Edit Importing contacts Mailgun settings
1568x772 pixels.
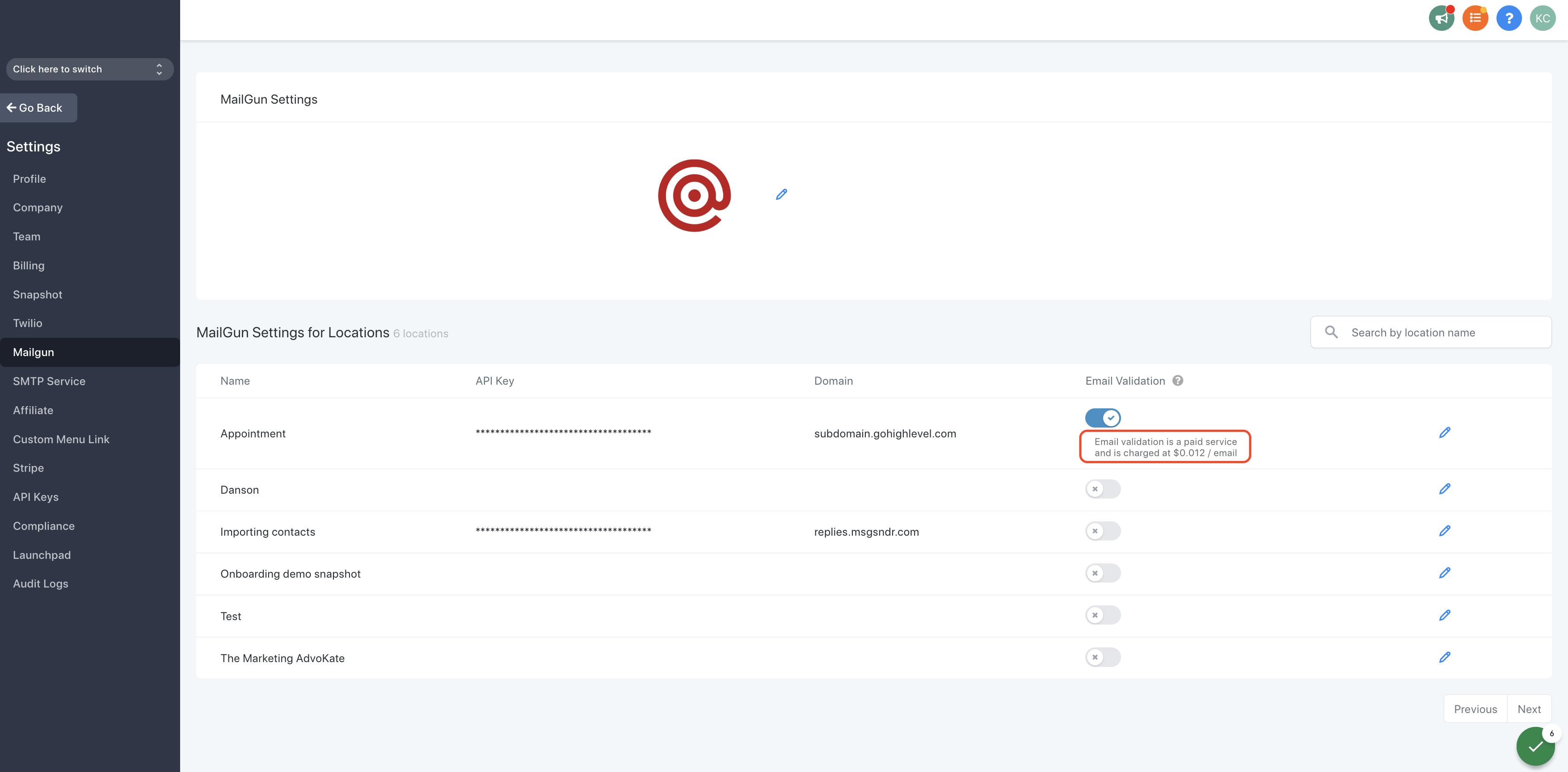click(1445, 531)
